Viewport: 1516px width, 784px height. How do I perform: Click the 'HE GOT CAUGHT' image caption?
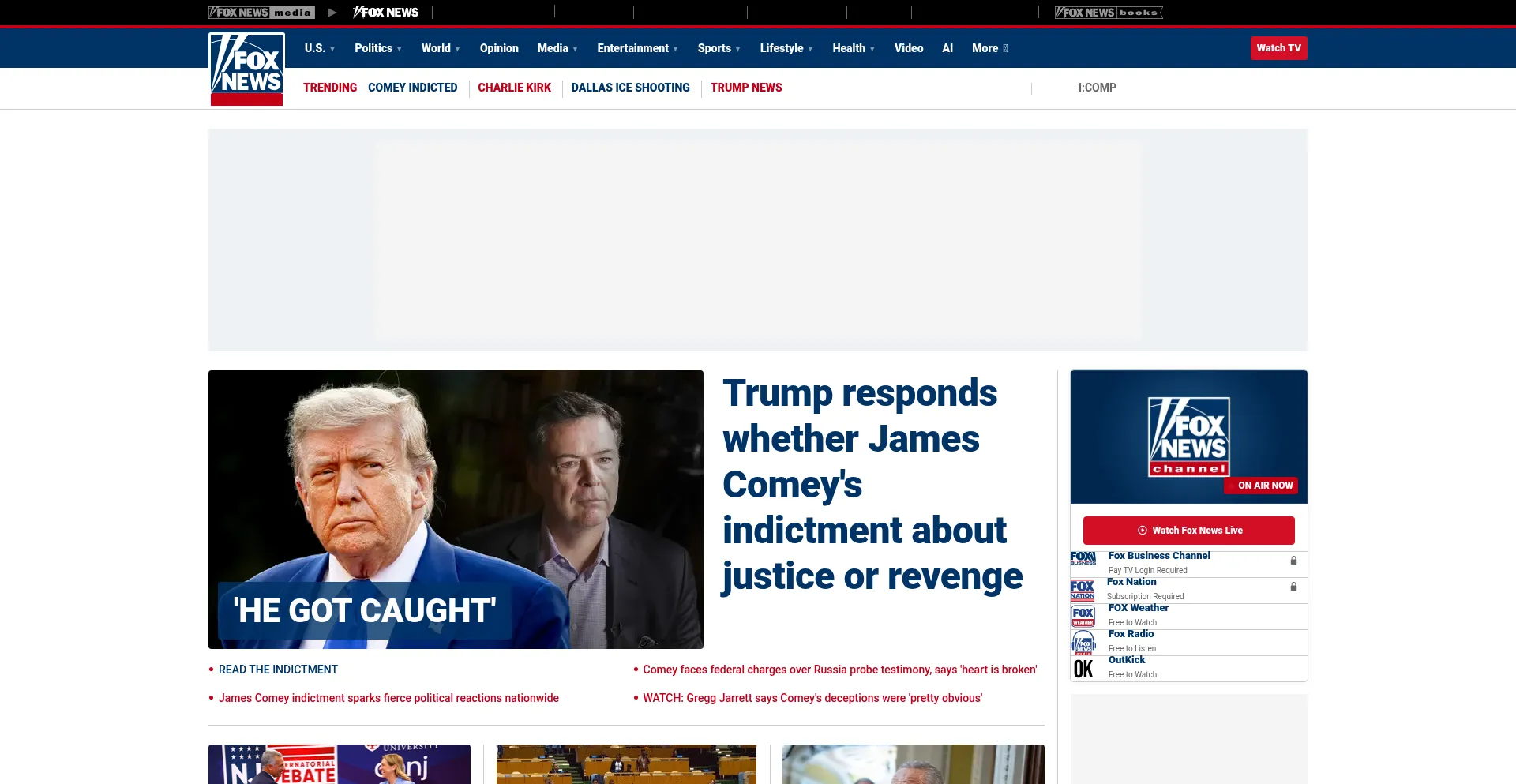coord(365,611)
